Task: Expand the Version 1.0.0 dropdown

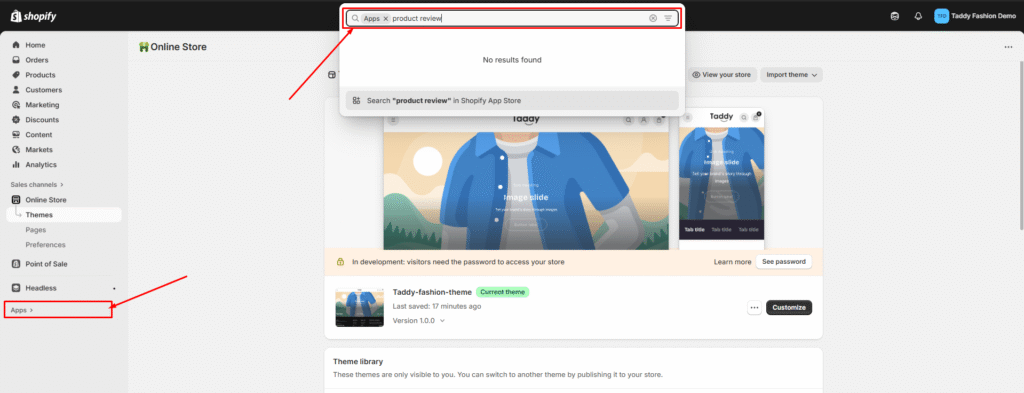Action: click(419, 321)
